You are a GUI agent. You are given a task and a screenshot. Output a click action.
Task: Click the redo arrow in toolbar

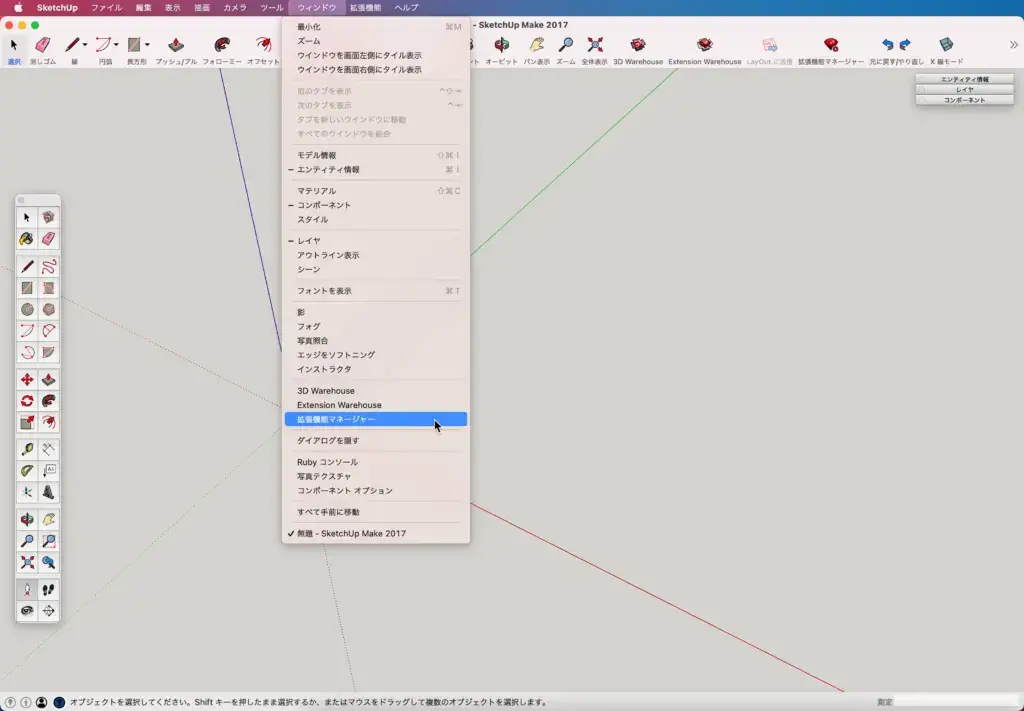pyautogui.click(x=905, y=45)
